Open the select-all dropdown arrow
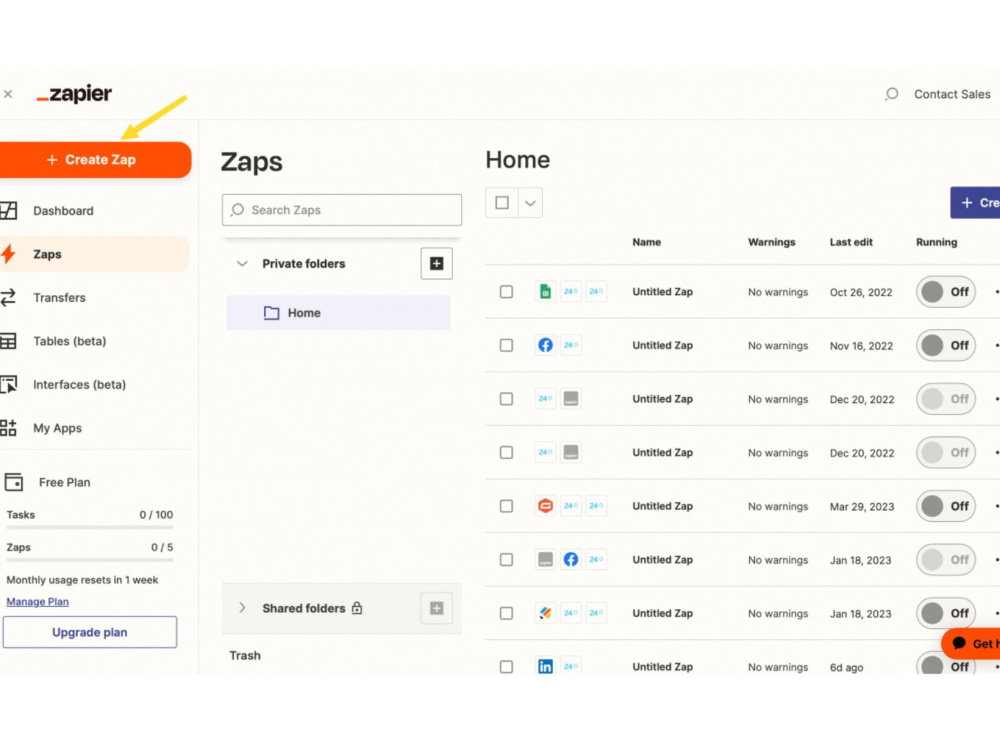This screenshot has width=1000, height=750. [x=530, y=203]
